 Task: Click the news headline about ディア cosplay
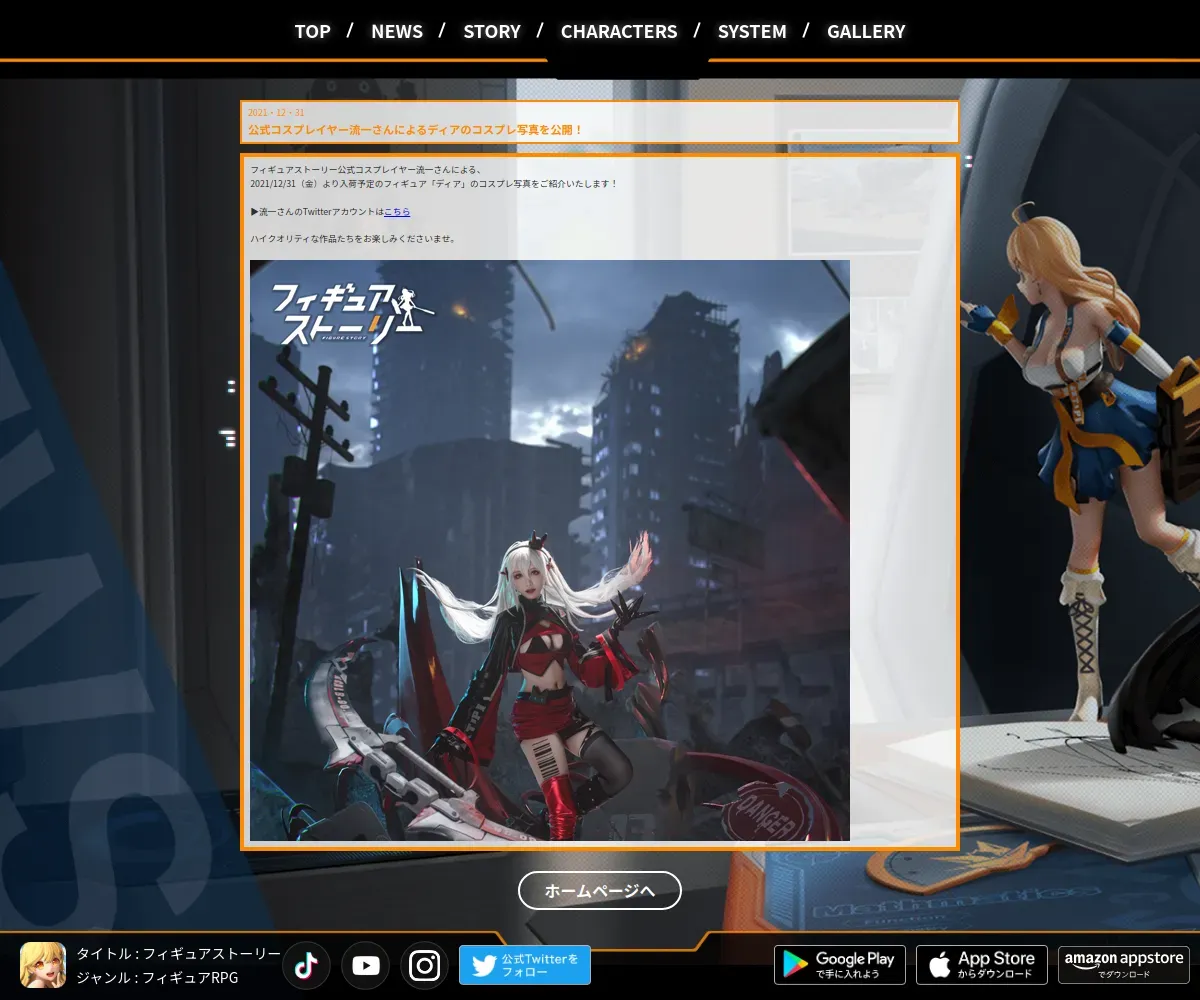coord(415,130)
